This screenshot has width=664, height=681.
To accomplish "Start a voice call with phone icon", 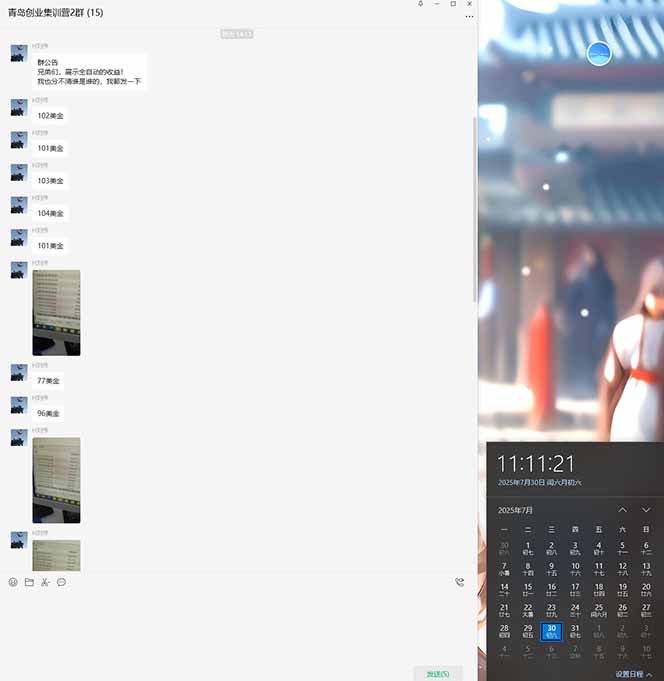I will 459,582.
